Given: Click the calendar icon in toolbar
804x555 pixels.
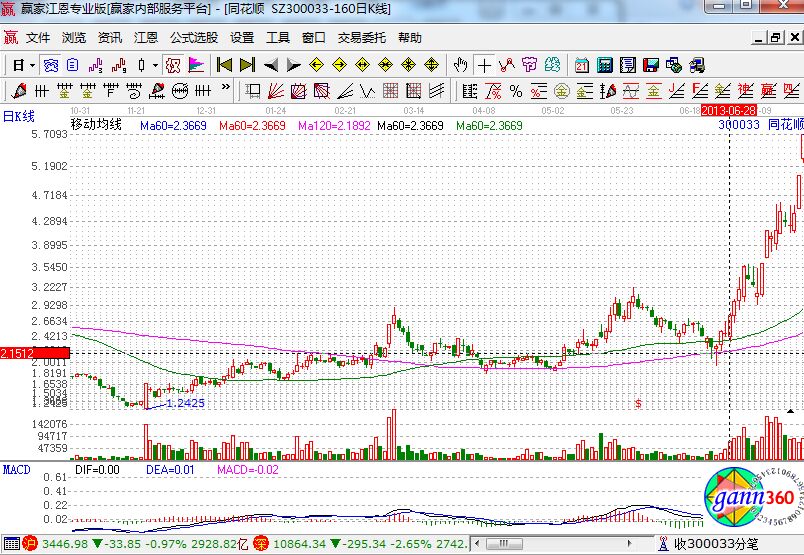Looking at the screenshot, I should (582, 65).
